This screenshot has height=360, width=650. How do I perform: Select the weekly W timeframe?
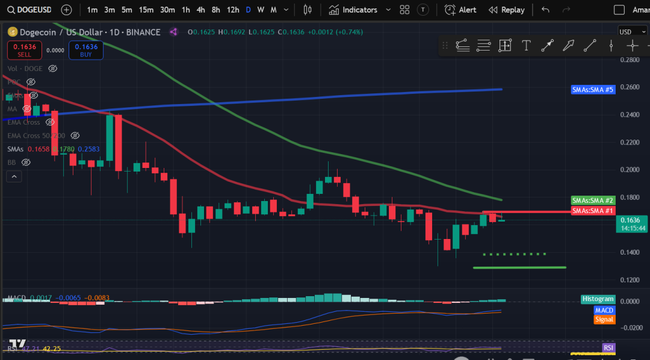[261, 10]
